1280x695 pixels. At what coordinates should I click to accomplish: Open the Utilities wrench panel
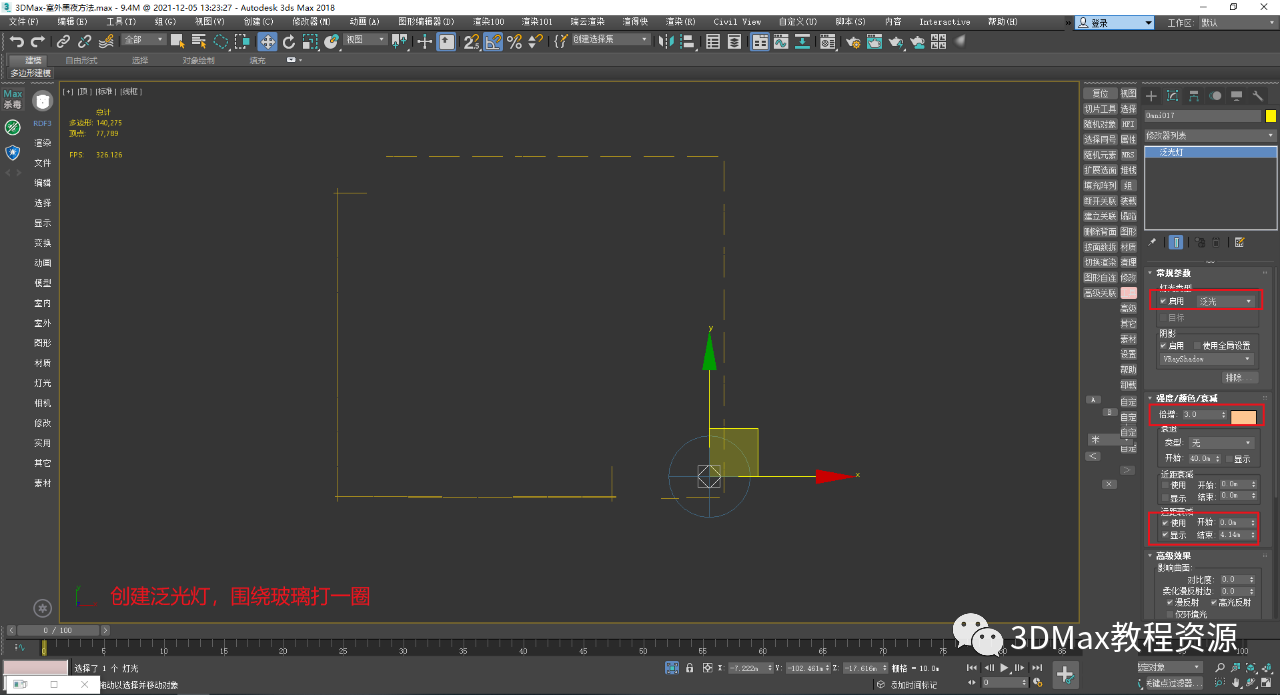tap(1258, 96)
